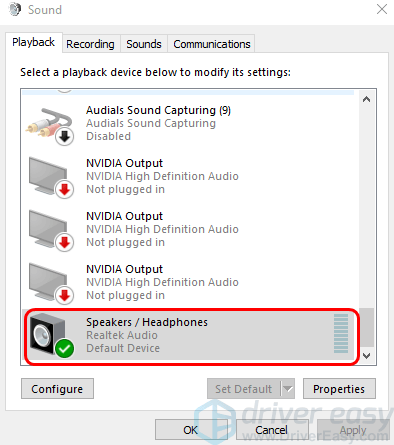The image size is (394, 445).
Task: Open Properties for the selected device
Action: (x=339, y=389)
